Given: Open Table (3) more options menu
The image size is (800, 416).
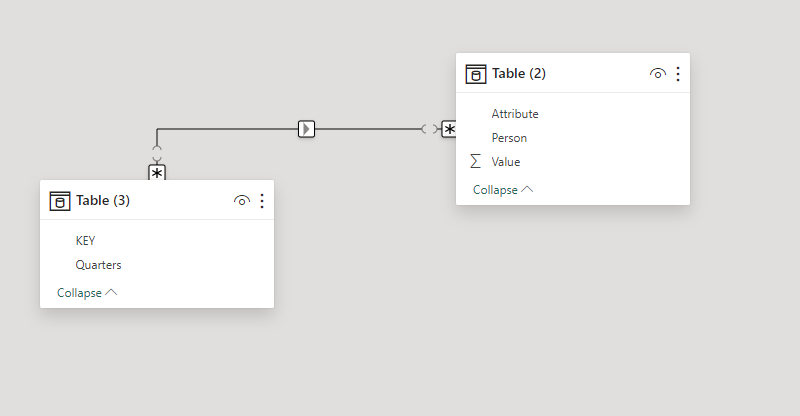Looking at the screenshot, I should (x=262, y=201).
